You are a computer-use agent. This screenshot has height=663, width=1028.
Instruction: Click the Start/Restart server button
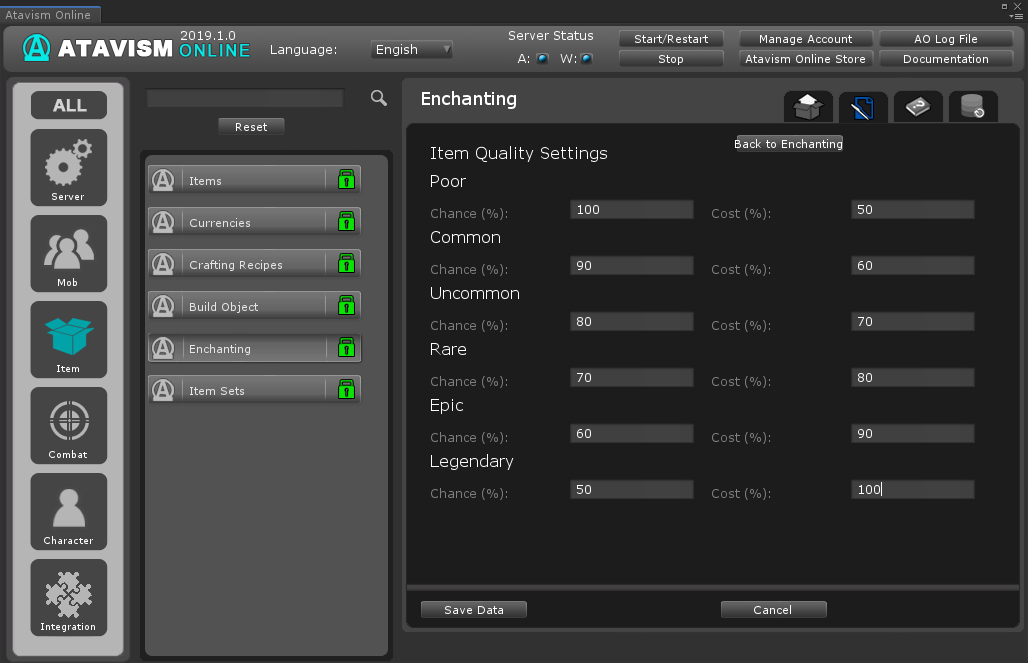670,39
